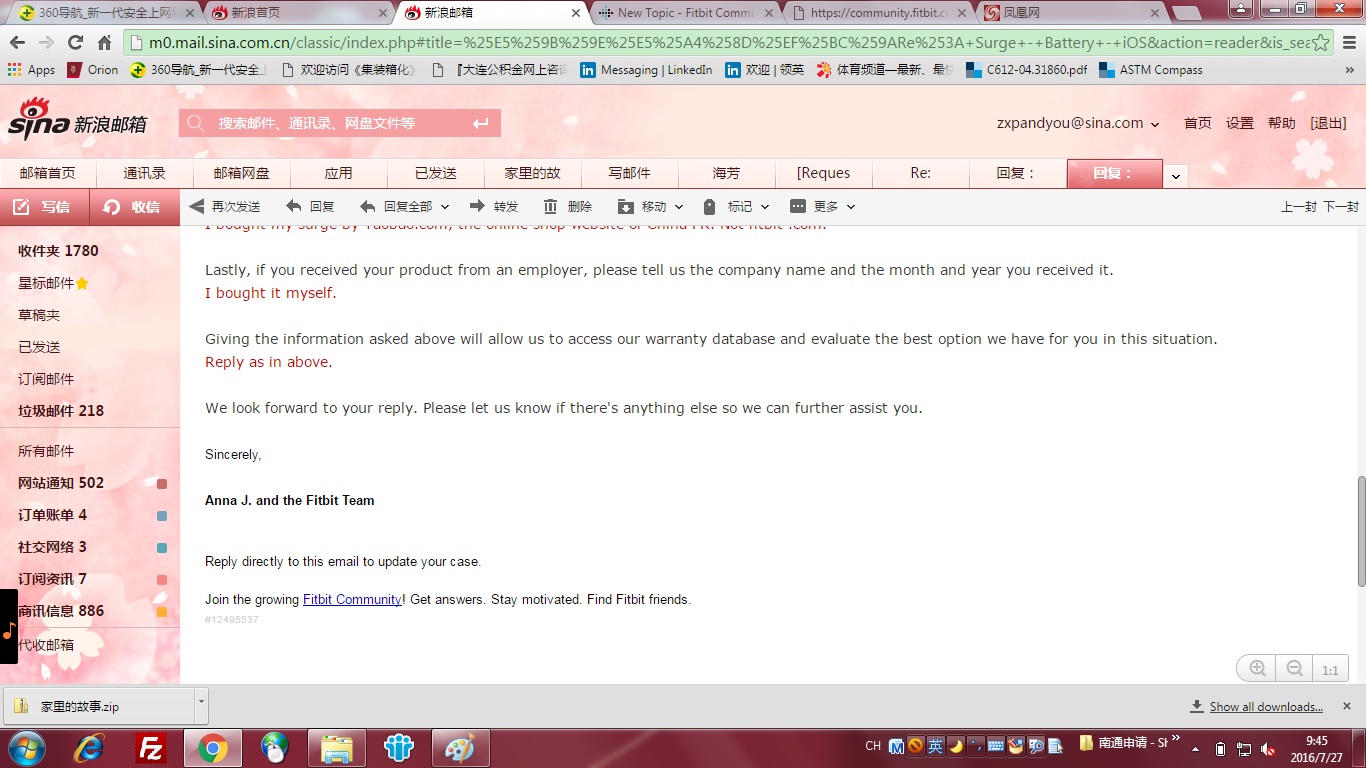
Task: Go to next mail 下一封
Action: click(x=1341, y=207)
